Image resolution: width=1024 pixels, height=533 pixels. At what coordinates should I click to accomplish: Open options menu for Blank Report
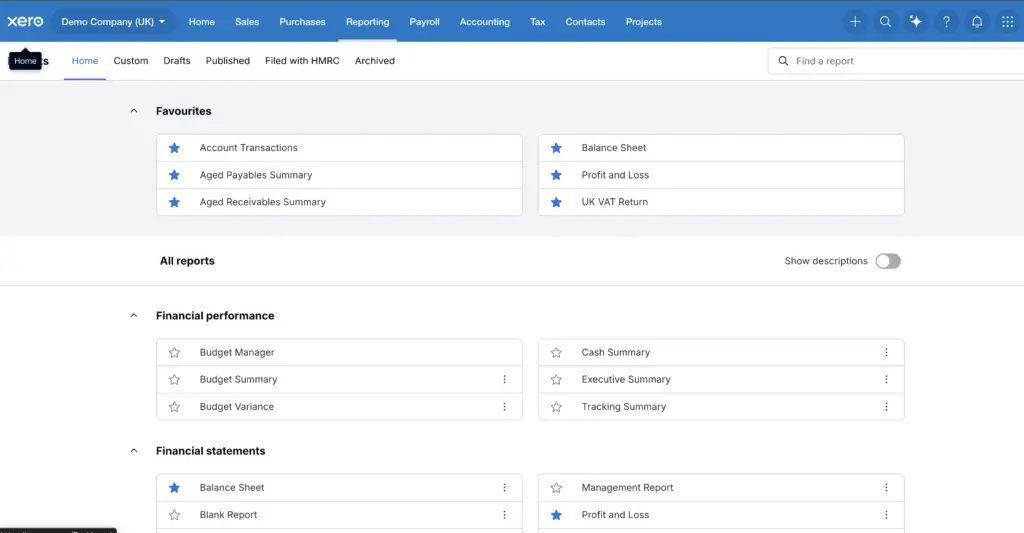tap(504, 515)
